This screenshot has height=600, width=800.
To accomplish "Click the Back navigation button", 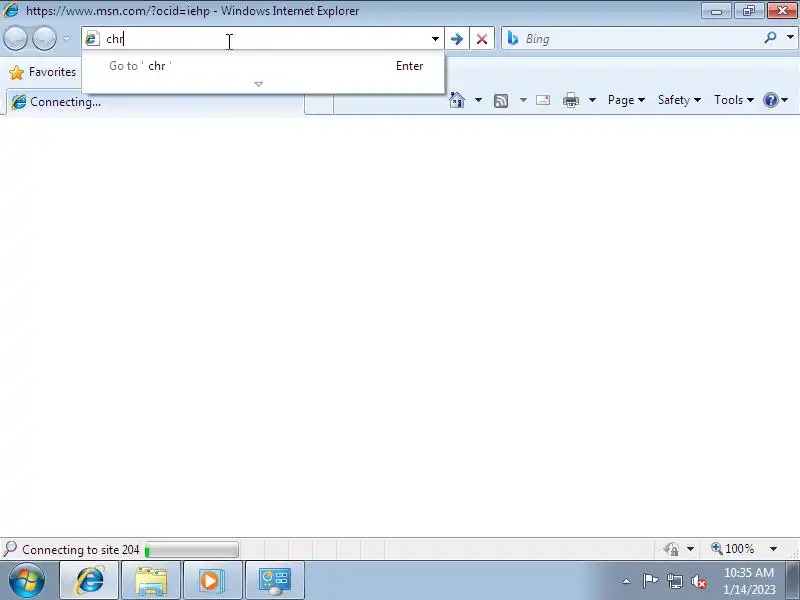I will pos(15,38).
